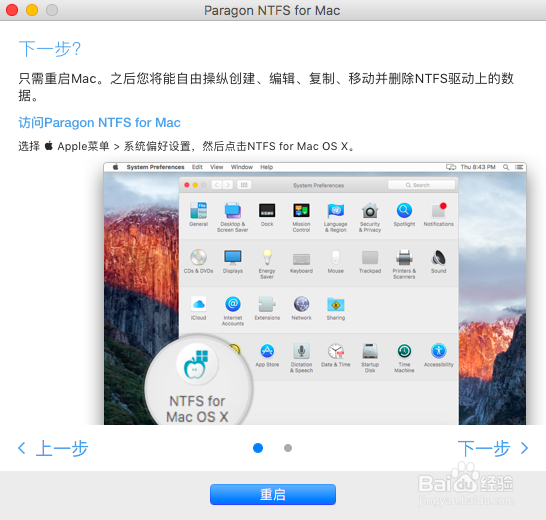546x520 pixels.
Task: Click the Network preferences icon
Action: pos(301,304)
